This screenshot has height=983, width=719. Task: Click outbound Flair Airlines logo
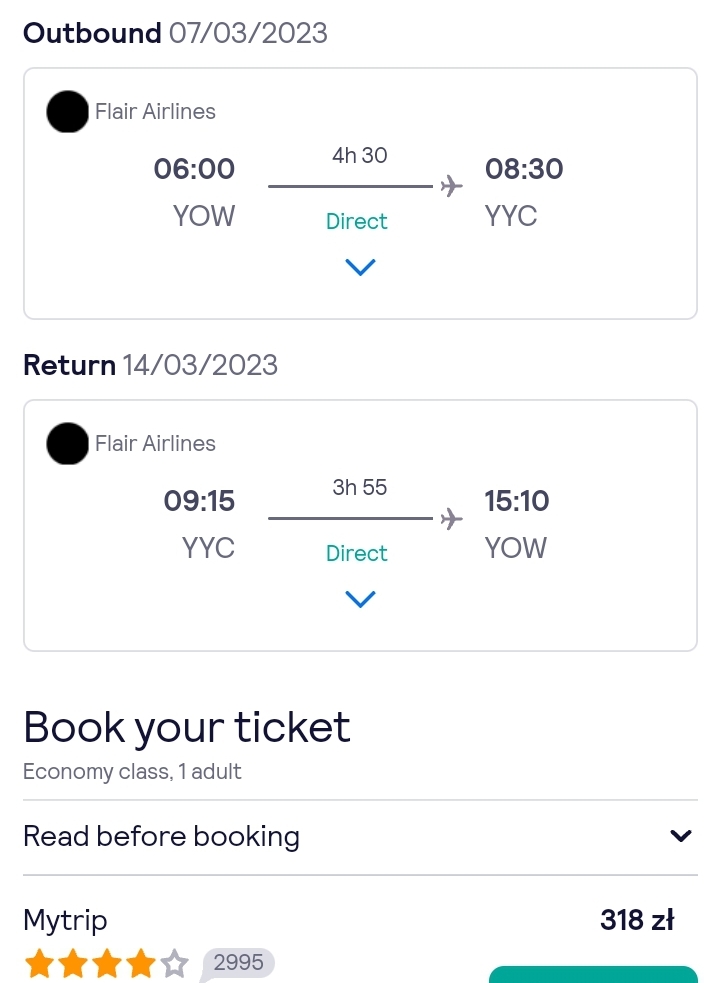pyautogui.click(x=68, y=112)
